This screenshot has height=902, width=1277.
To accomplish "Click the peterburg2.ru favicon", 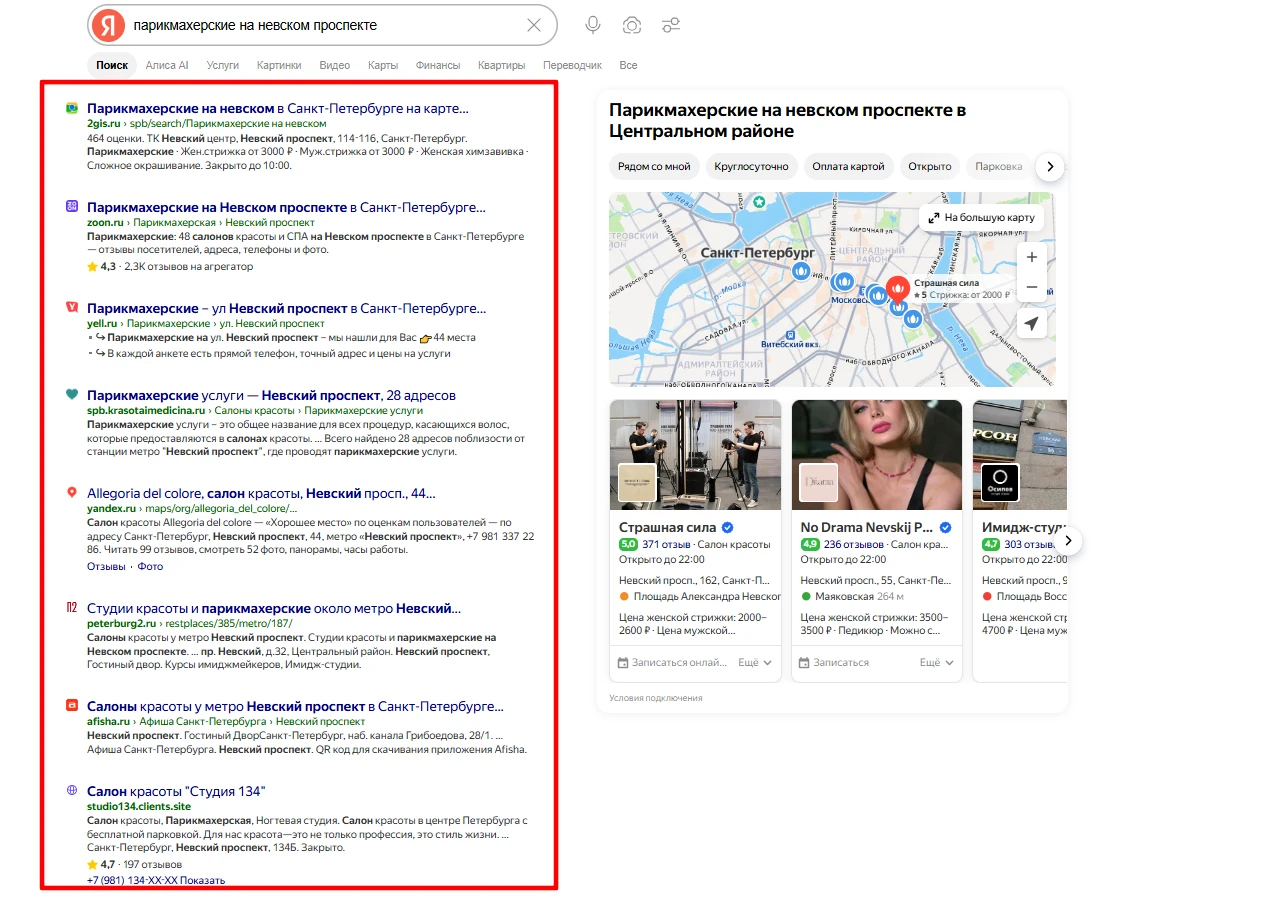I will point(72,608).
